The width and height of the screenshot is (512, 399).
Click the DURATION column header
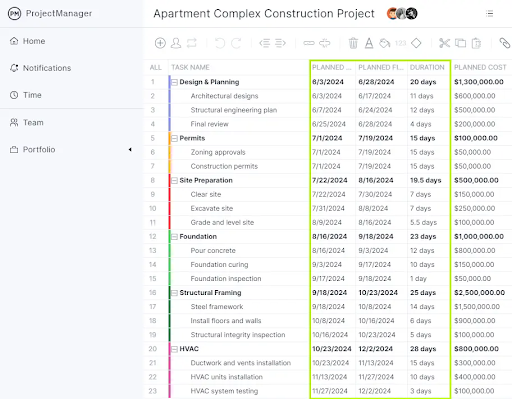click(x=427, y=67)
